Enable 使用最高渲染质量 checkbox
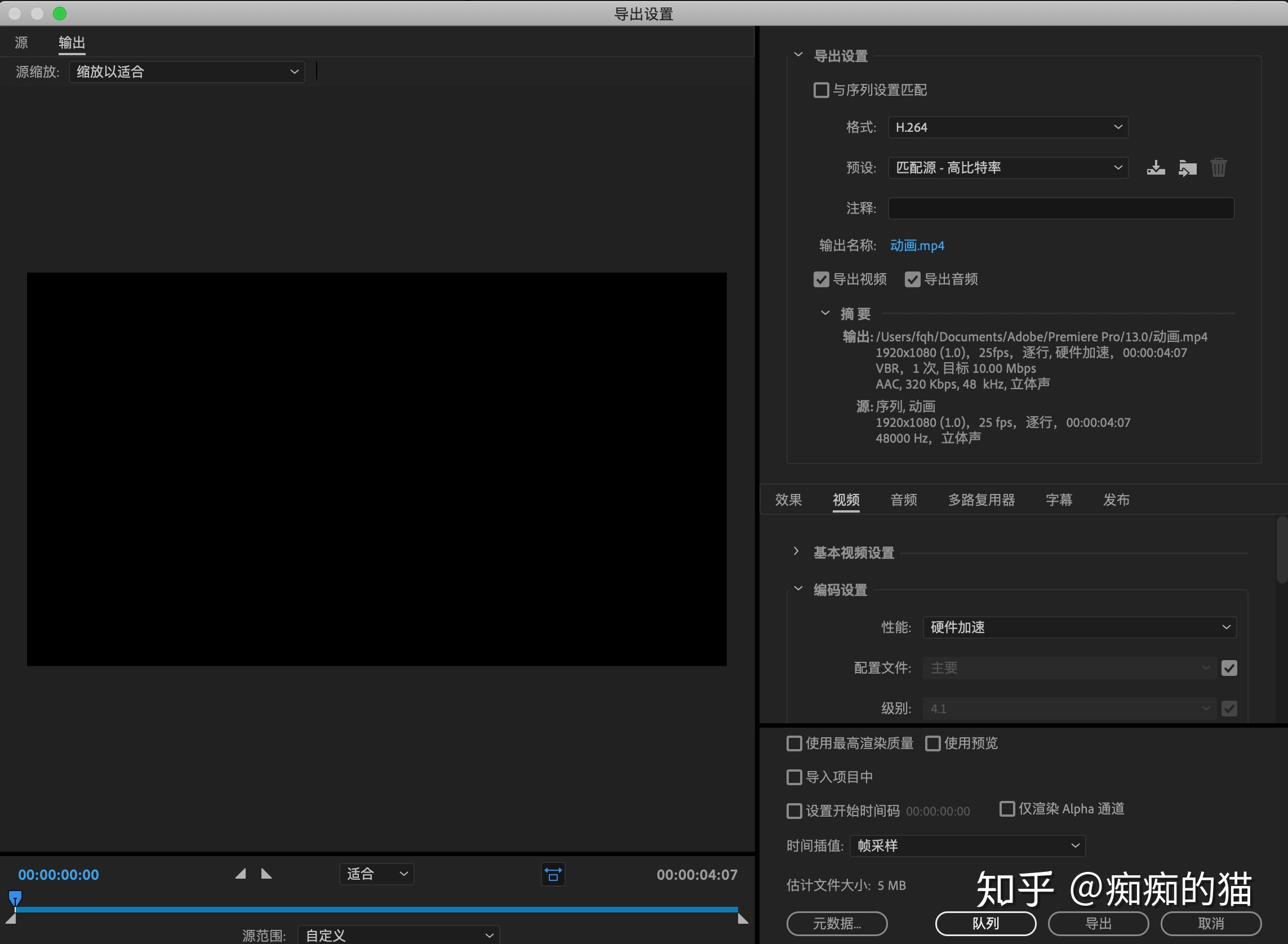The image size is (1288, 944). point(794,743)
